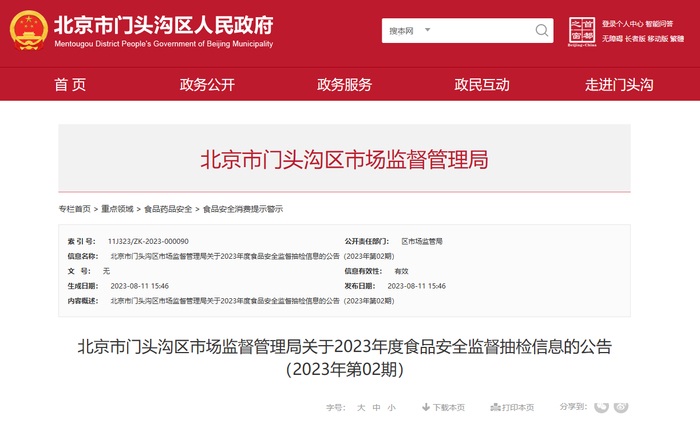This screenshot has height=423, width=700.
Task: Open the 首页 navigation menu item
Action: pyautogui.click(x=70, y=84)
